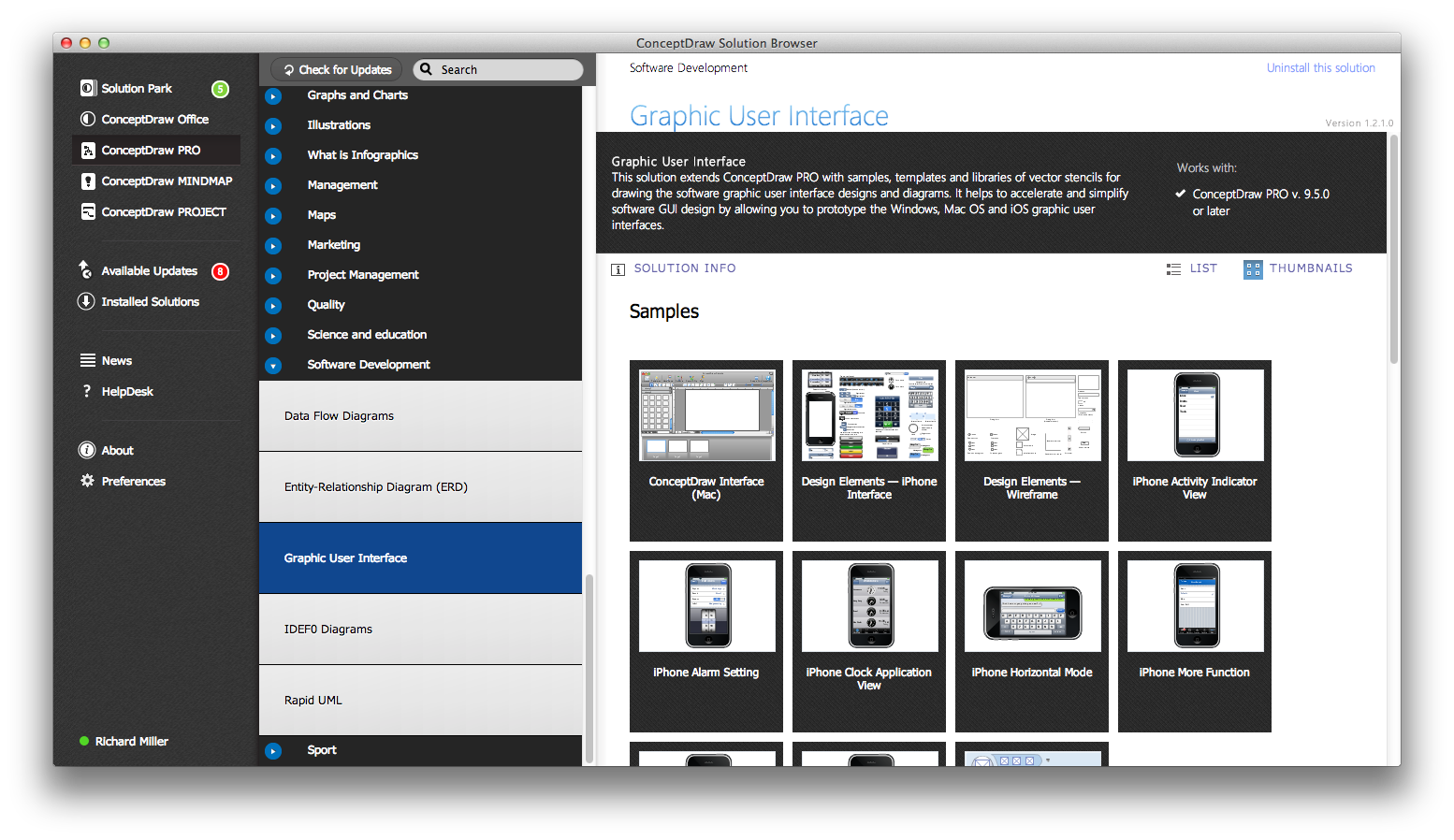The width and height of the screenshot is (1454, 840).
Task: Expand the Illustrations category
Action: tap(273, 126)
